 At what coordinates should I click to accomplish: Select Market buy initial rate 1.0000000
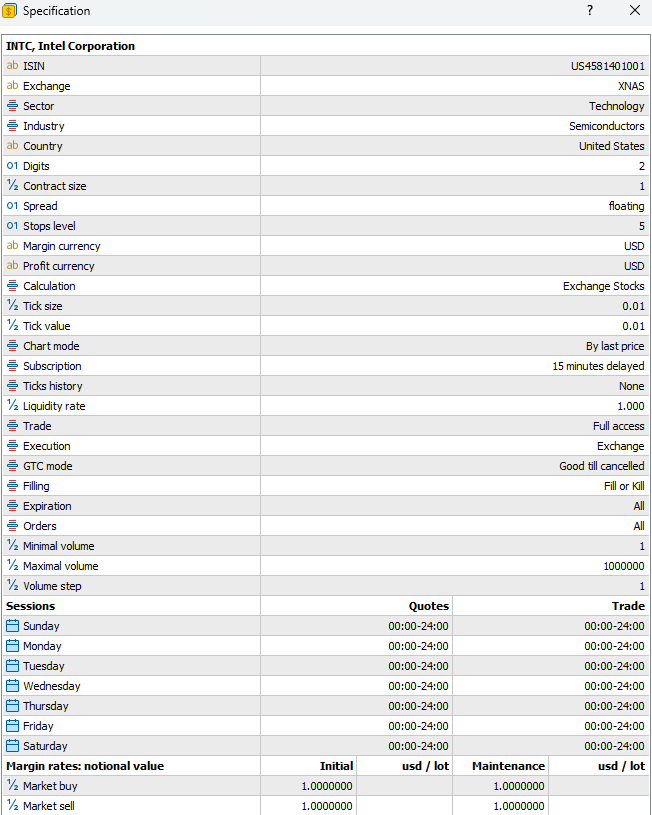click(x=327, y=786)
